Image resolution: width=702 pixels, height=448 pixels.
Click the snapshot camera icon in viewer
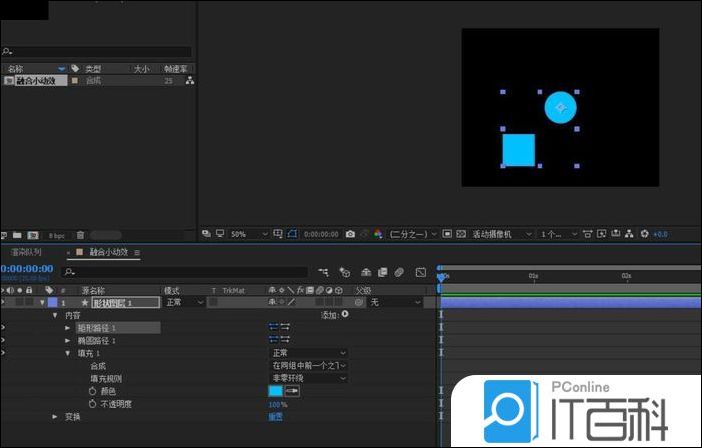pyautogui.click(x=350, y=234)
